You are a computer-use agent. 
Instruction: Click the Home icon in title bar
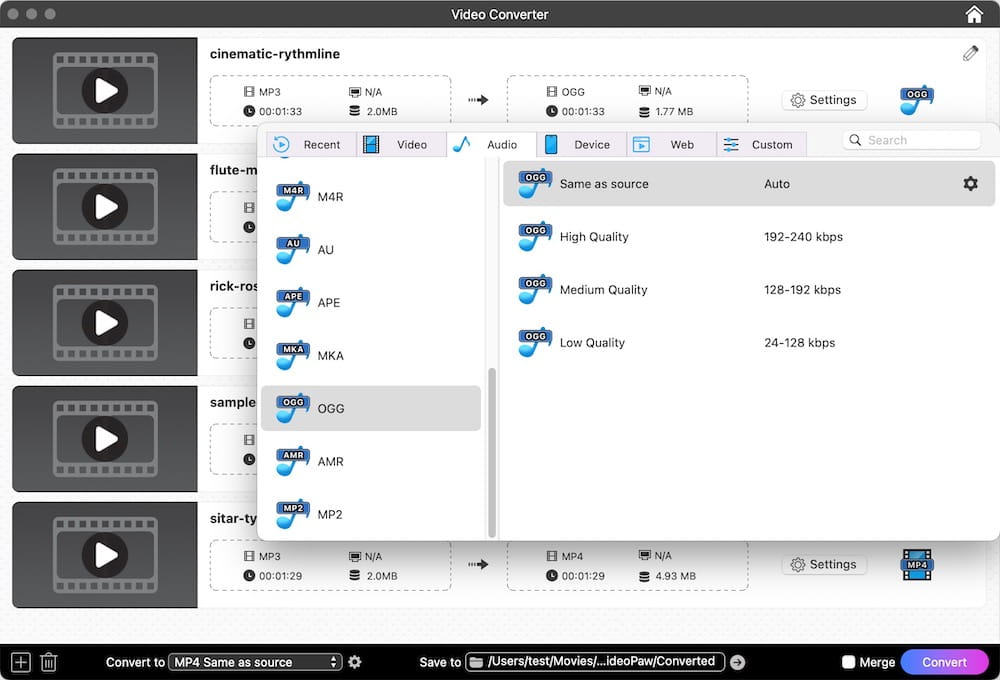(973, 14)
